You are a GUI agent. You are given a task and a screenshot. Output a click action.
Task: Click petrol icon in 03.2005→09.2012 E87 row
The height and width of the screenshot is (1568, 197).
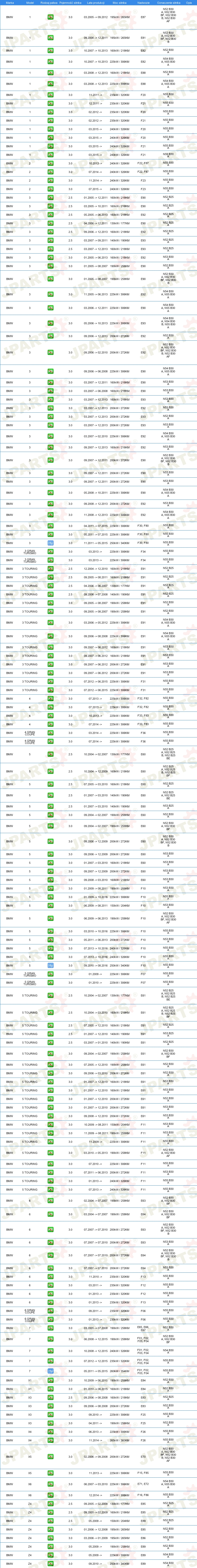tap(51, 17)
